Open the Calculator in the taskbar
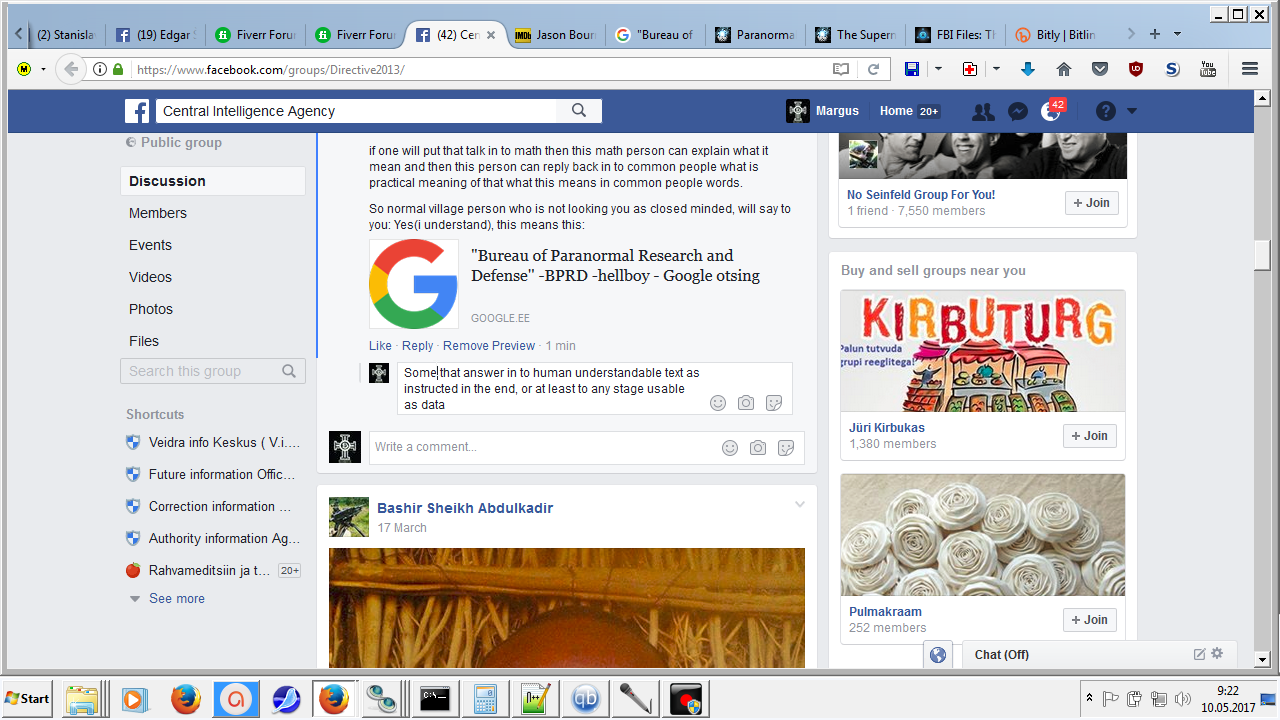This screenshot has height=720, width=1280. (x=486, y=698)
